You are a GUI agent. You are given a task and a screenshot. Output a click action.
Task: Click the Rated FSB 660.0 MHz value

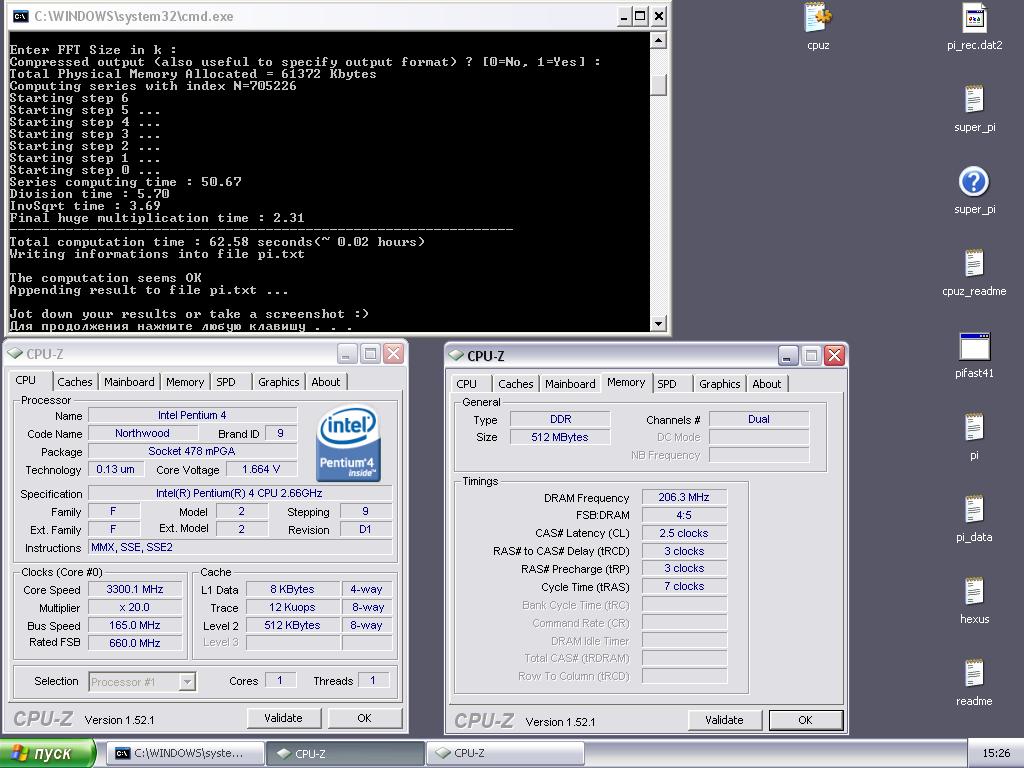coord(135,643)
